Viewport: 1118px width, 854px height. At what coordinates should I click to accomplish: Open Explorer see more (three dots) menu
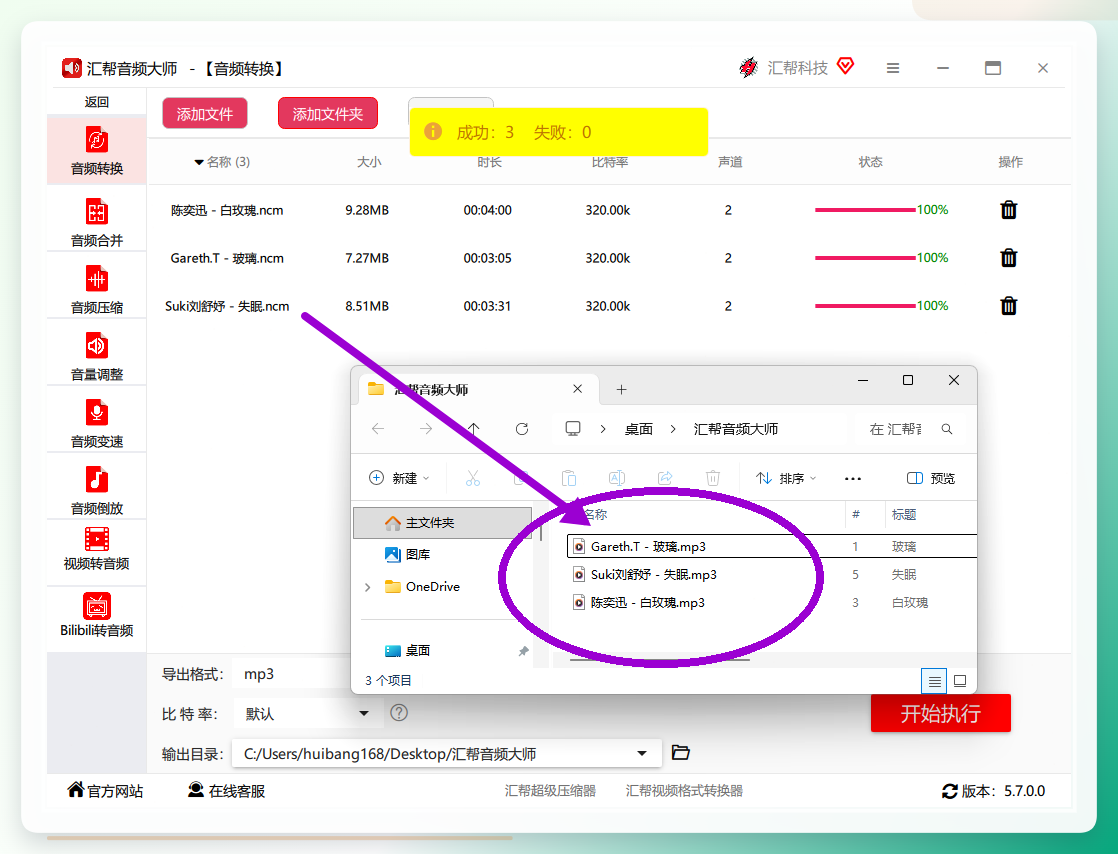click(x=853, y=479)
